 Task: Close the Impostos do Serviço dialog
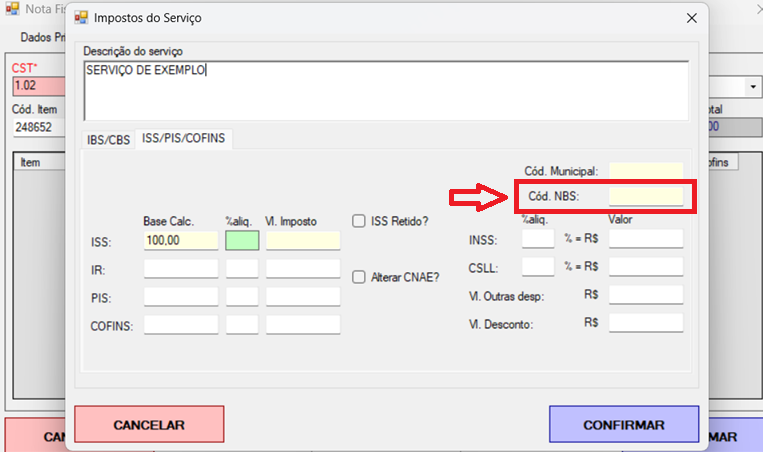click(x=691, y=18)
